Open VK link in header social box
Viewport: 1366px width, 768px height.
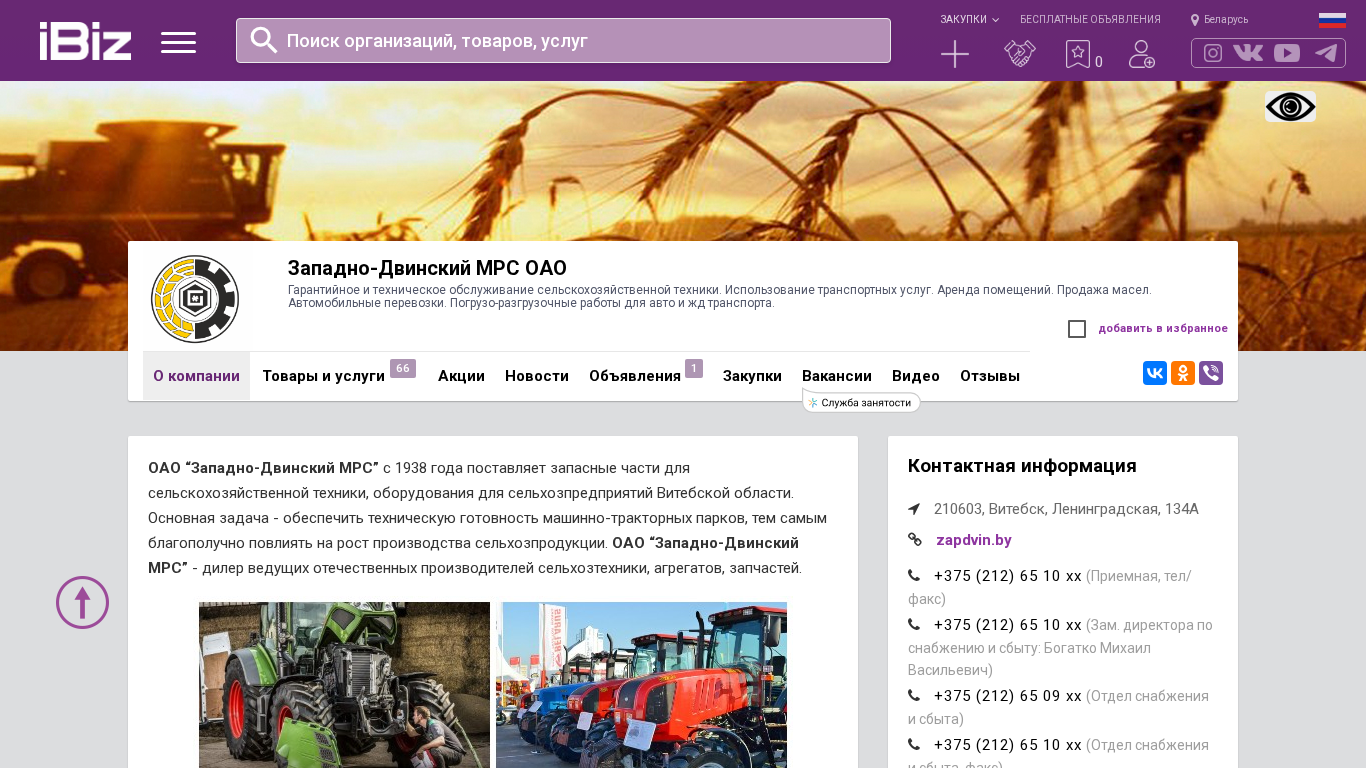[1248, 53]
